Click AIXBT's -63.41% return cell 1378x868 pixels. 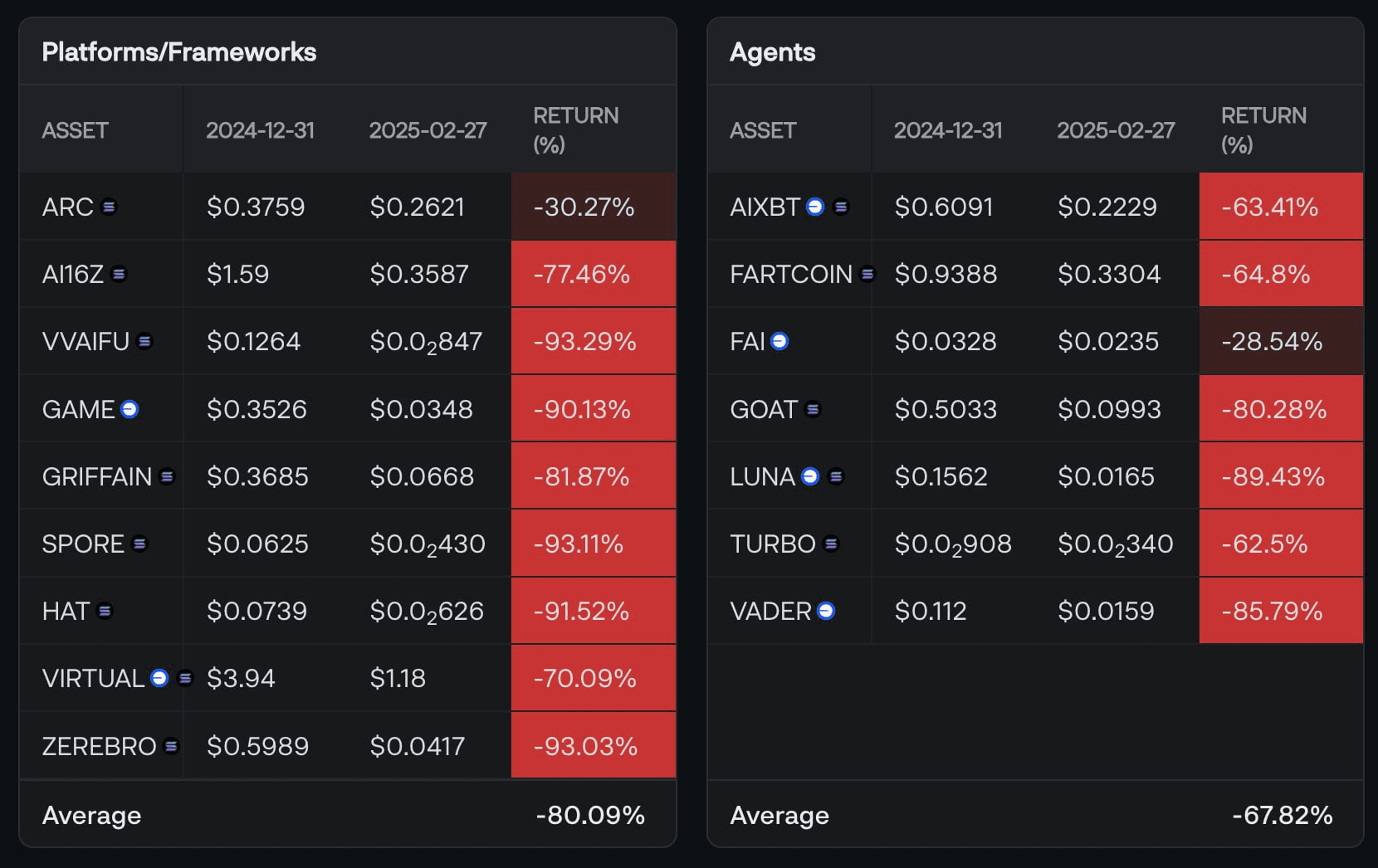(1281, 207)
